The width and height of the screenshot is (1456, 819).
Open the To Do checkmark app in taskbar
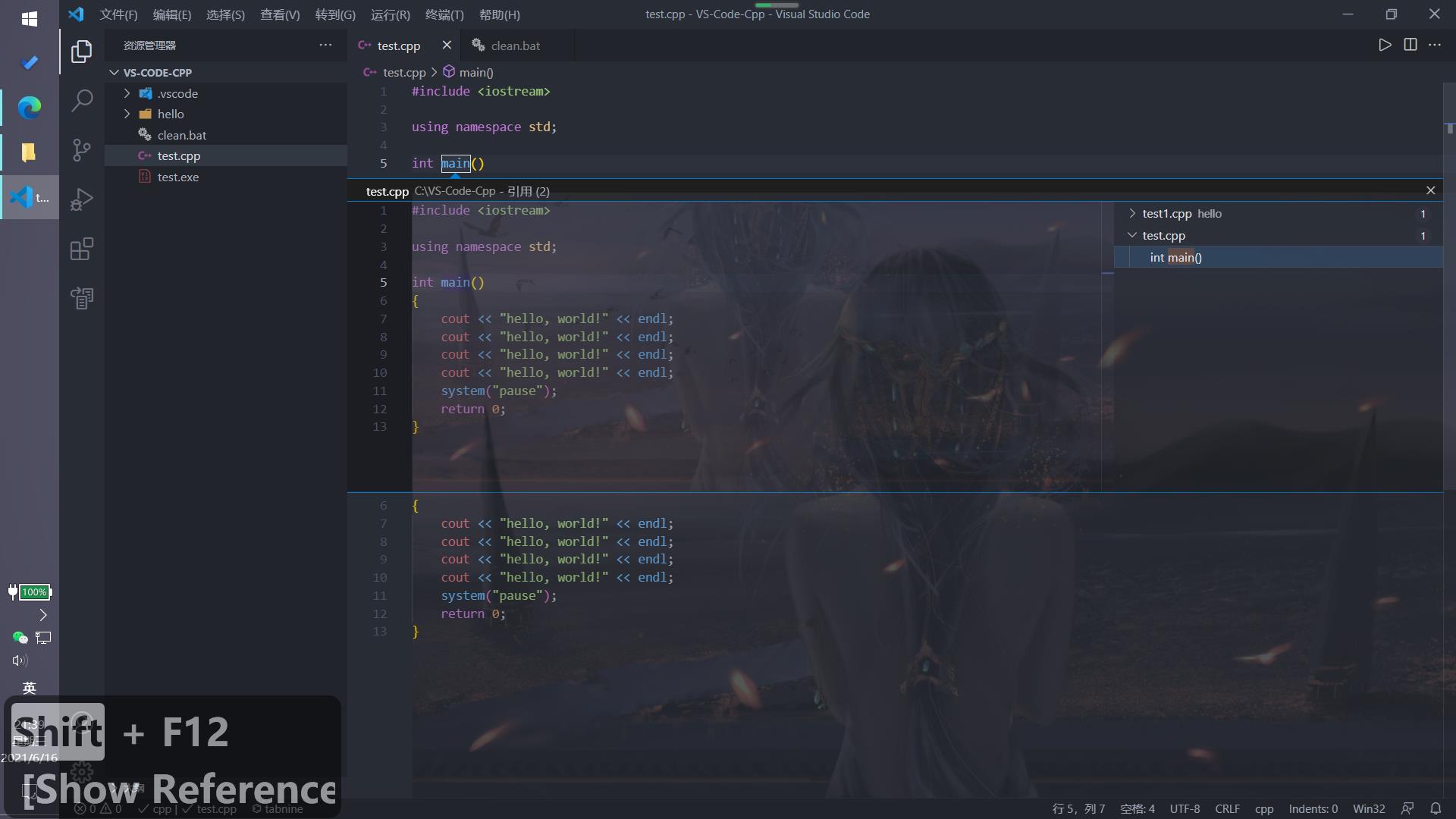coord(30,62)
